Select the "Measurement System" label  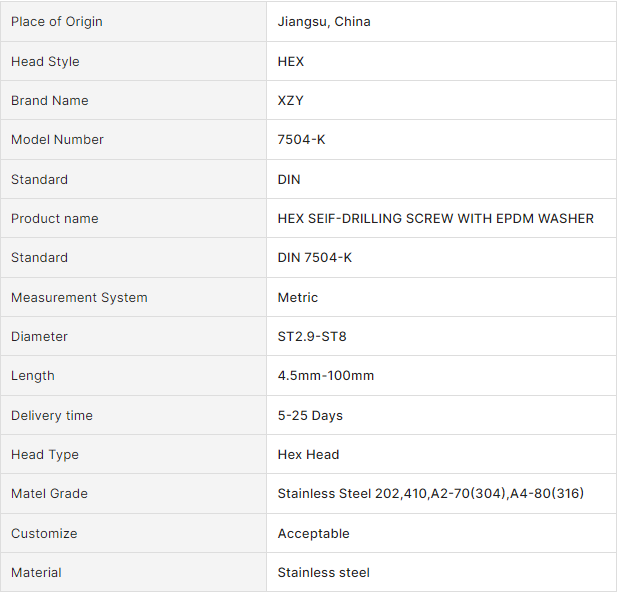click(x=79, y=298)
